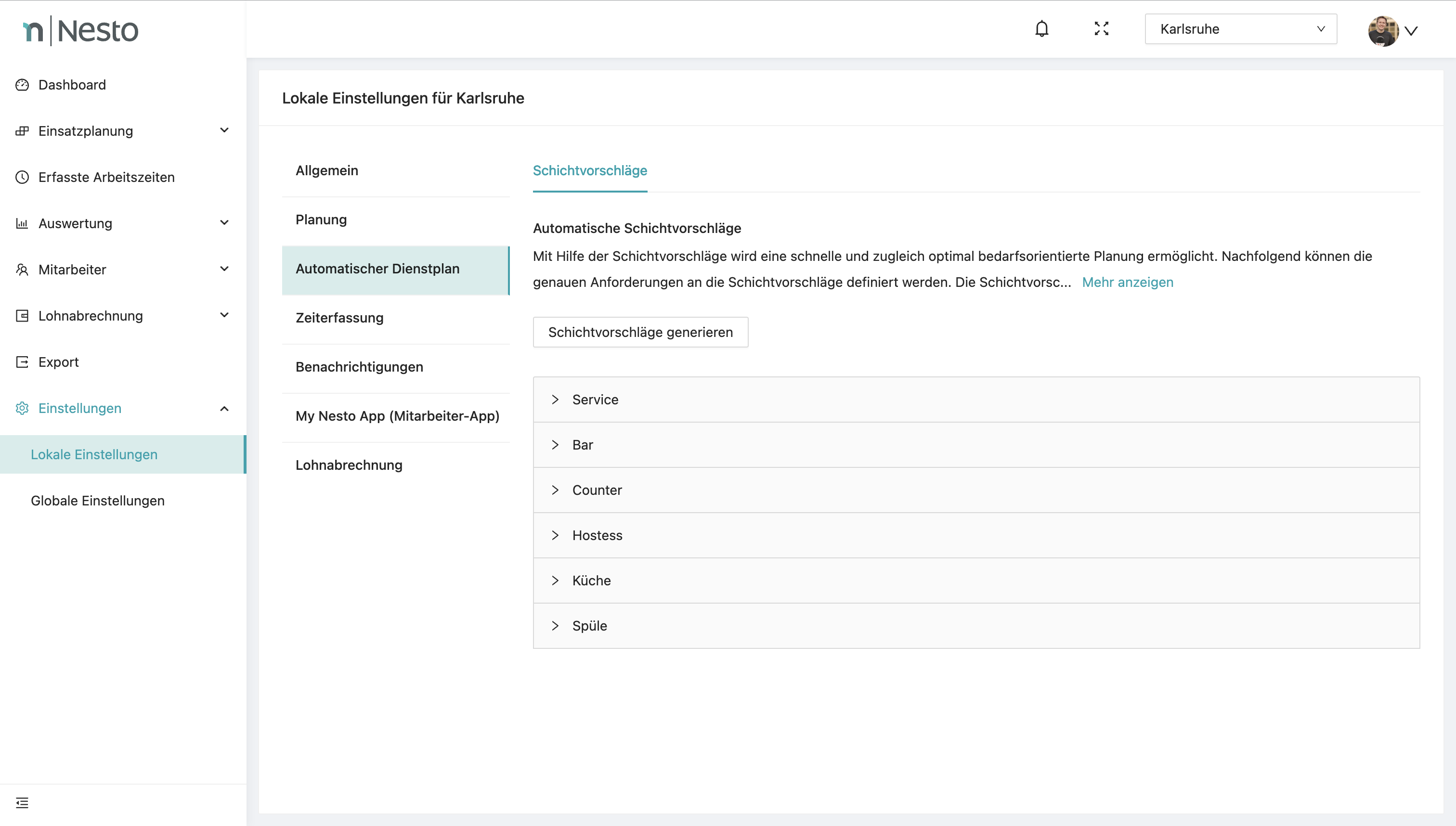
Task: Expand the Service accordion section
Action: (595, 400)
